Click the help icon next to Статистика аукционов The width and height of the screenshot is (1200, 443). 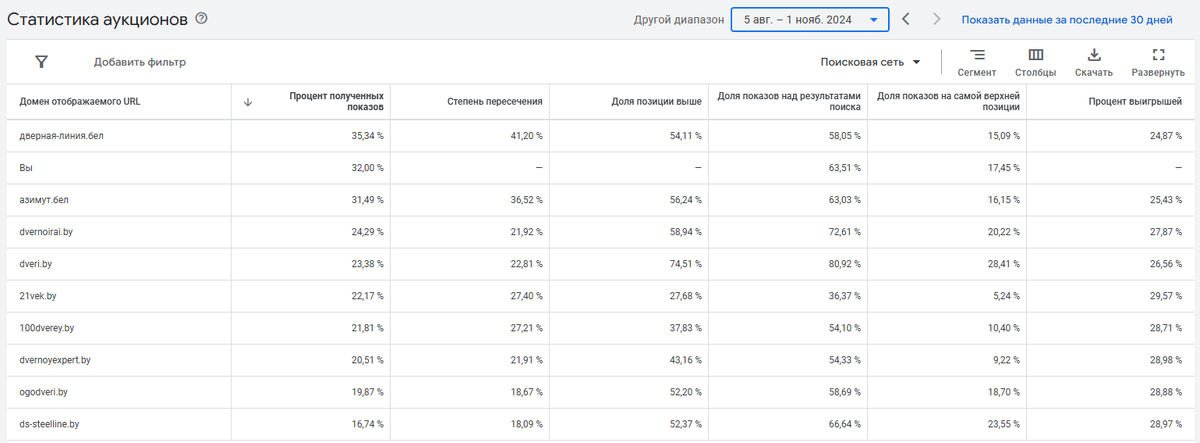coord(202,18)
